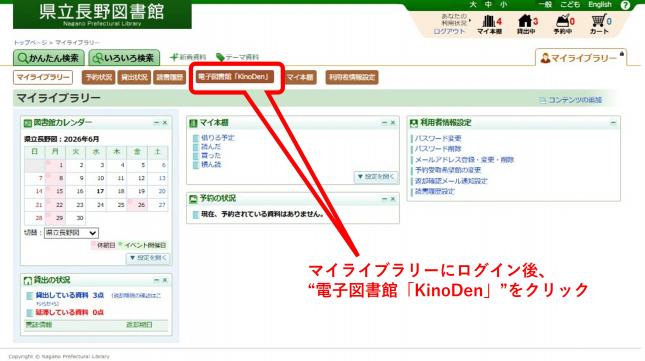This screenshot has height=361, width=645.
Task: Open the マイ本棚 menu button
Action: coord(300,77)
